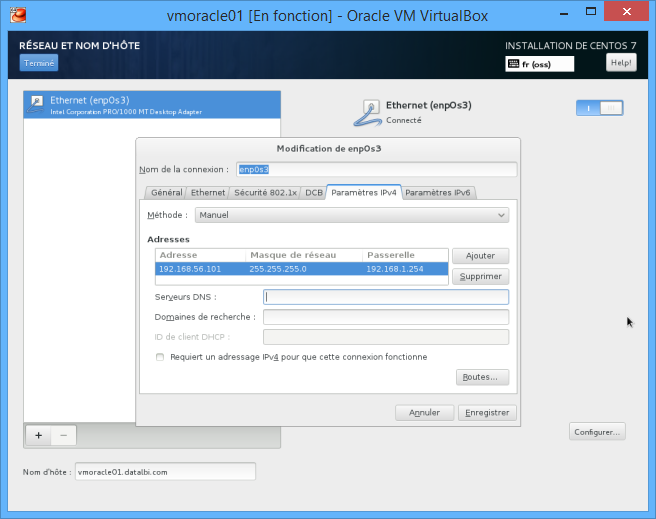This screenshot has width=656, height=519.
Task: Click the Passerelle column header
Action: tap(405, 255)
